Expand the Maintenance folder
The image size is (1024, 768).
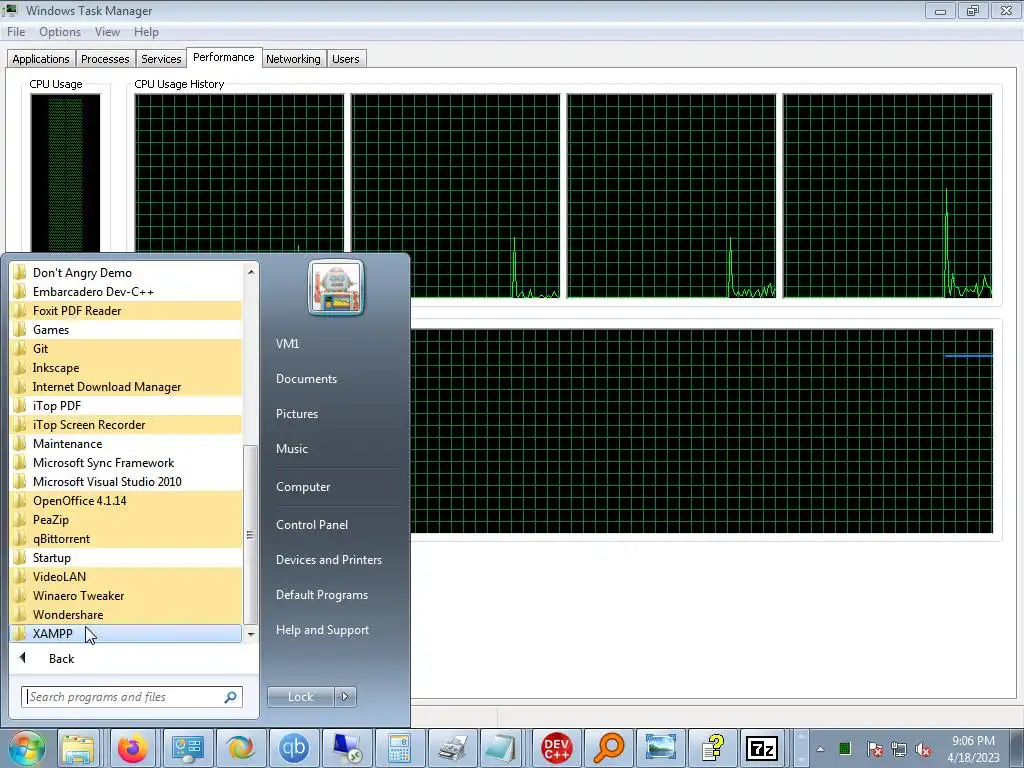(x=126, y=443)
